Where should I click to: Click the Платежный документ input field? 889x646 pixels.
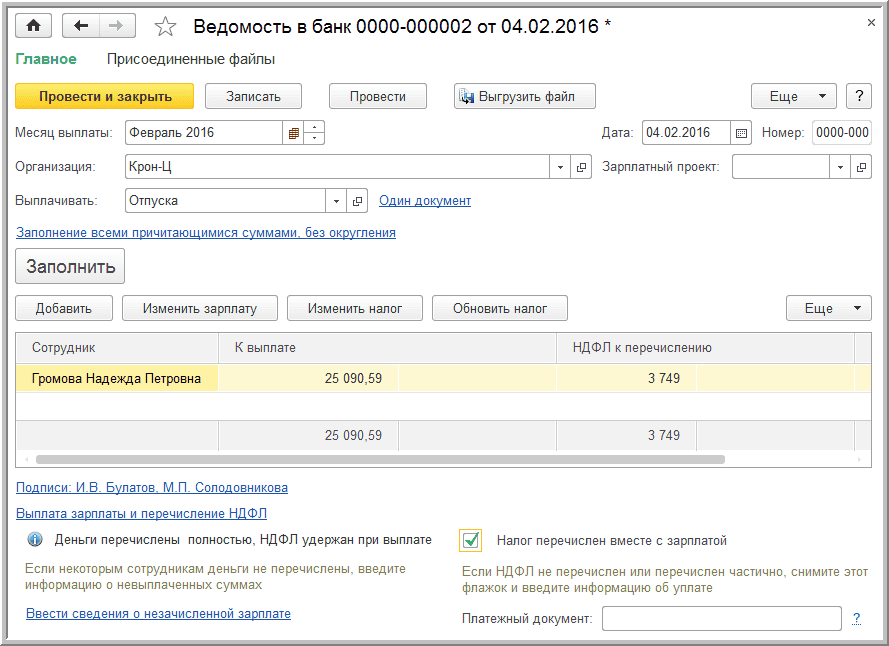tap(721, 619)
